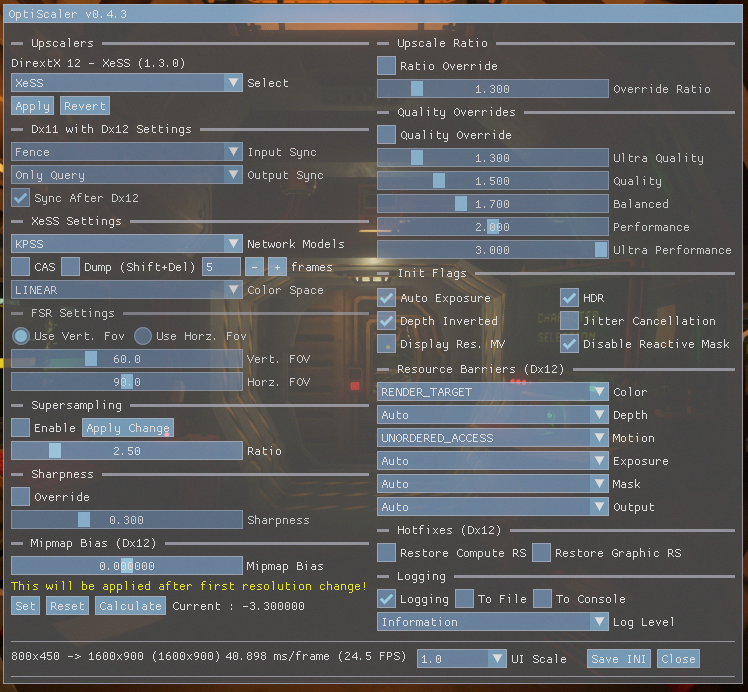Enable the Dump (Shift+Del) checkbox
The image size is (748, 692).
pyautogui.click(x=70, y=267)
